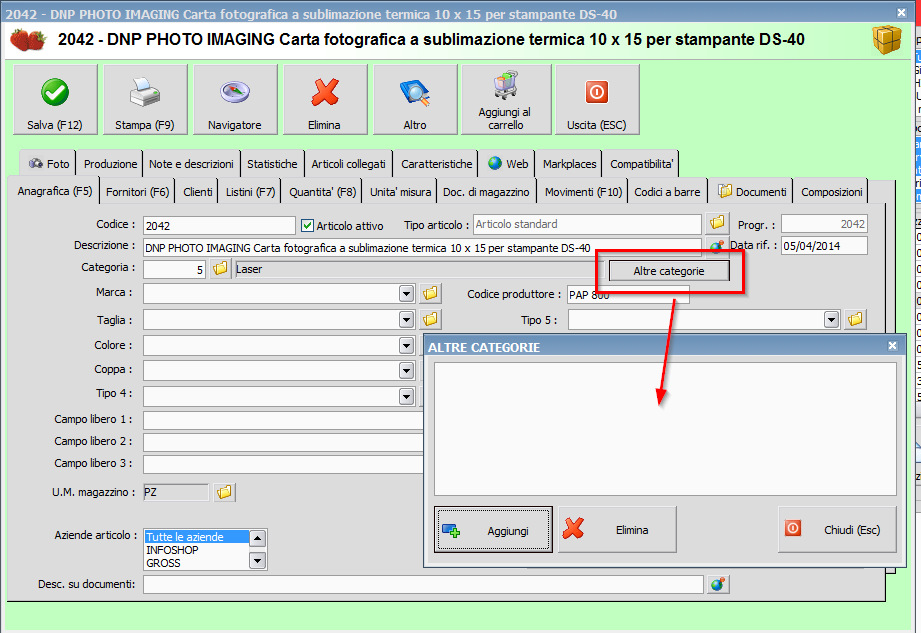Select the Anagrafica (F5) tab

(55, 191)
